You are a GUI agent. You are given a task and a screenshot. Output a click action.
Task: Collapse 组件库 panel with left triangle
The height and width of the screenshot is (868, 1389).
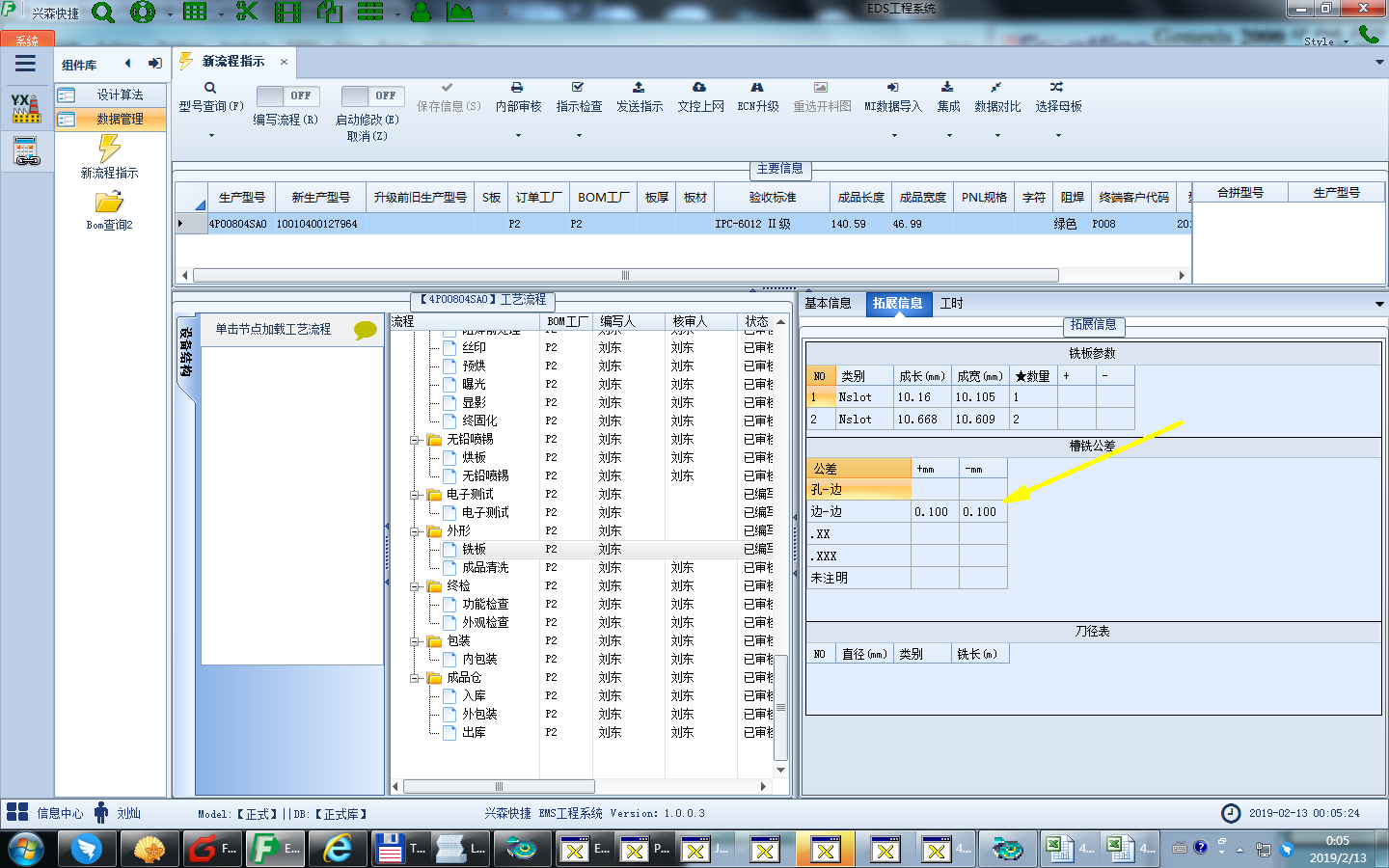127,64
